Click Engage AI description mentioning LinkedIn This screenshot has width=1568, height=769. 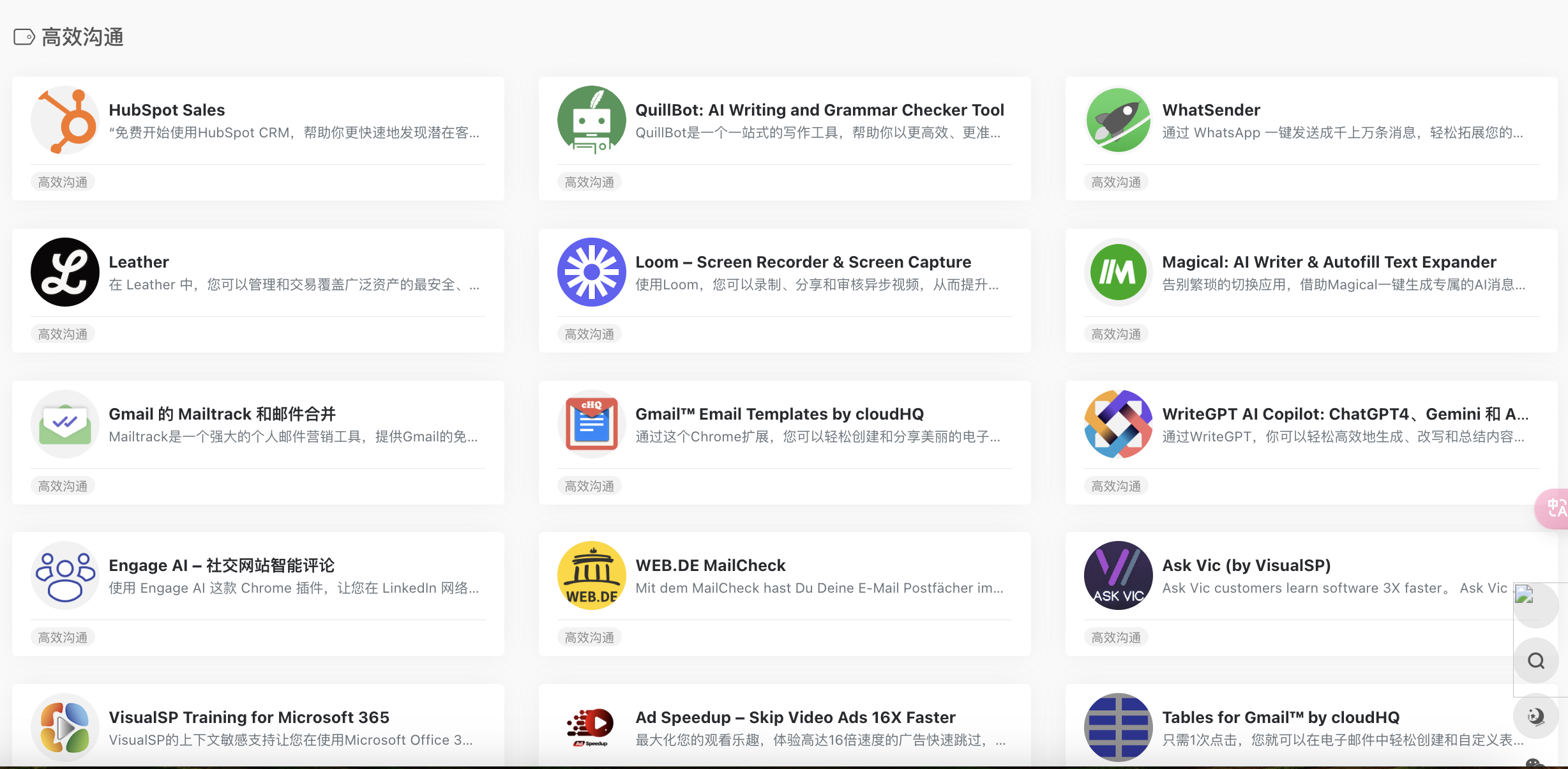click(294, 588)
